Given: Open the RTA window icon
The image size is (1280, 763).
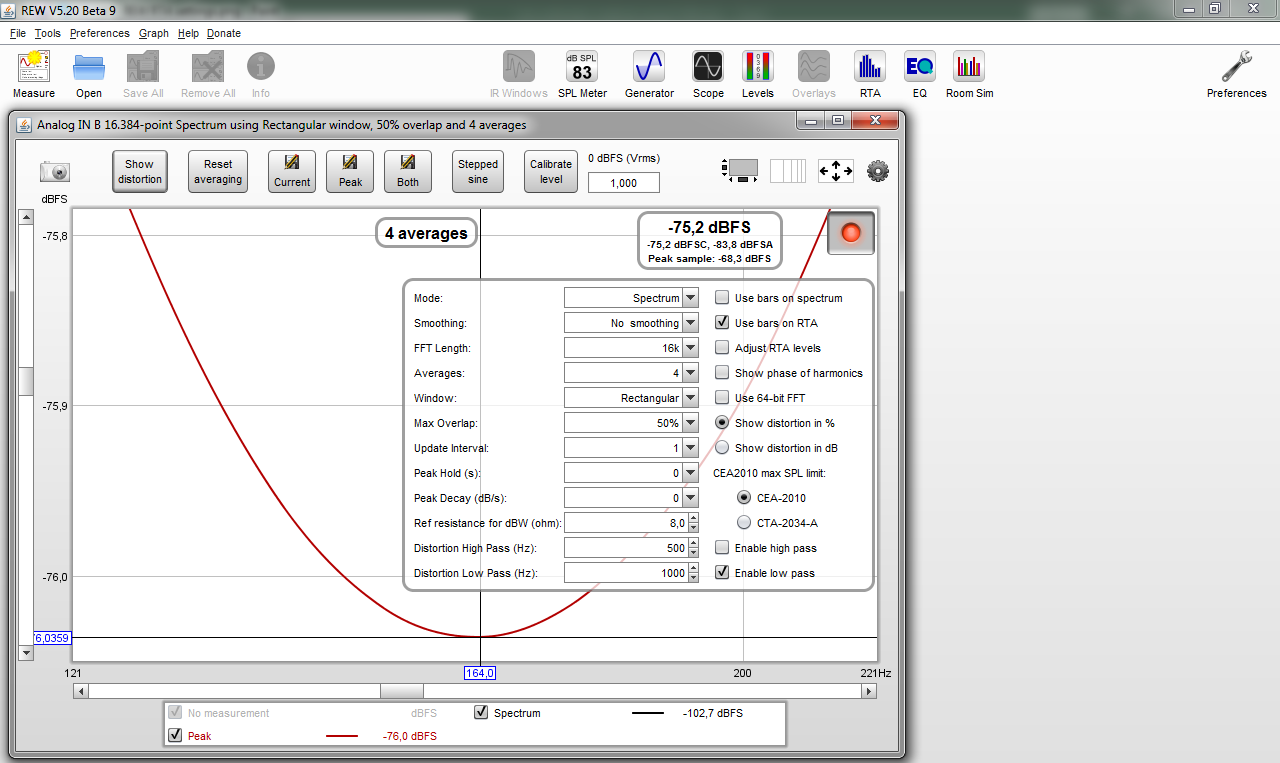Looking at the screenshot, I should [870, 67].
